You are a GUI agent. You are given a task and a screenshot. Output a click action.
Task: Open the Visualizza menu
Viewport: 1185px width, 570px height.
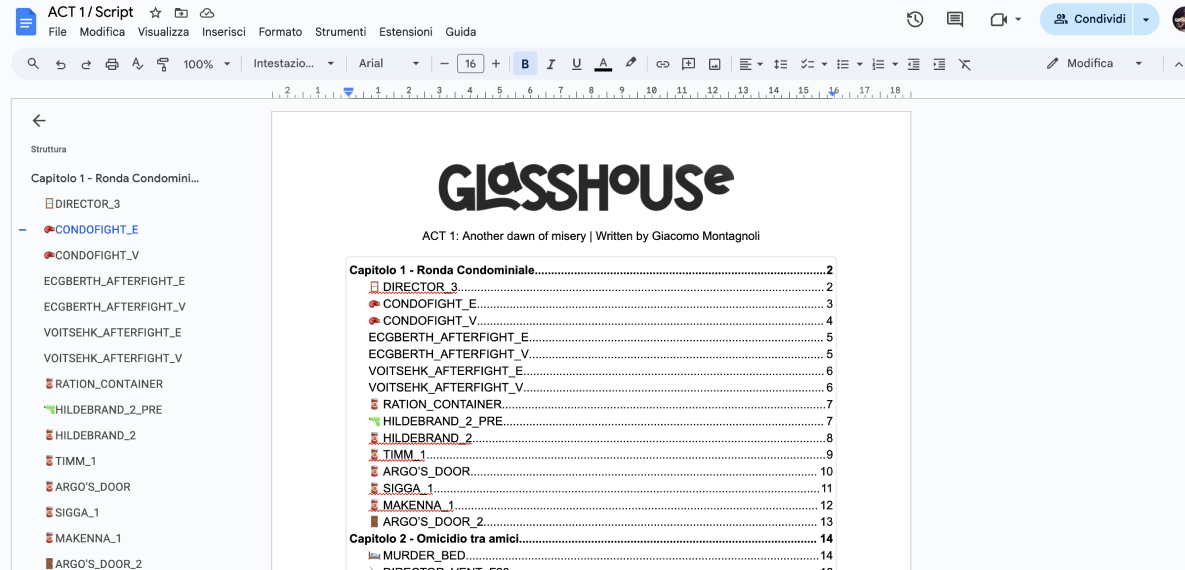point(163,32)
